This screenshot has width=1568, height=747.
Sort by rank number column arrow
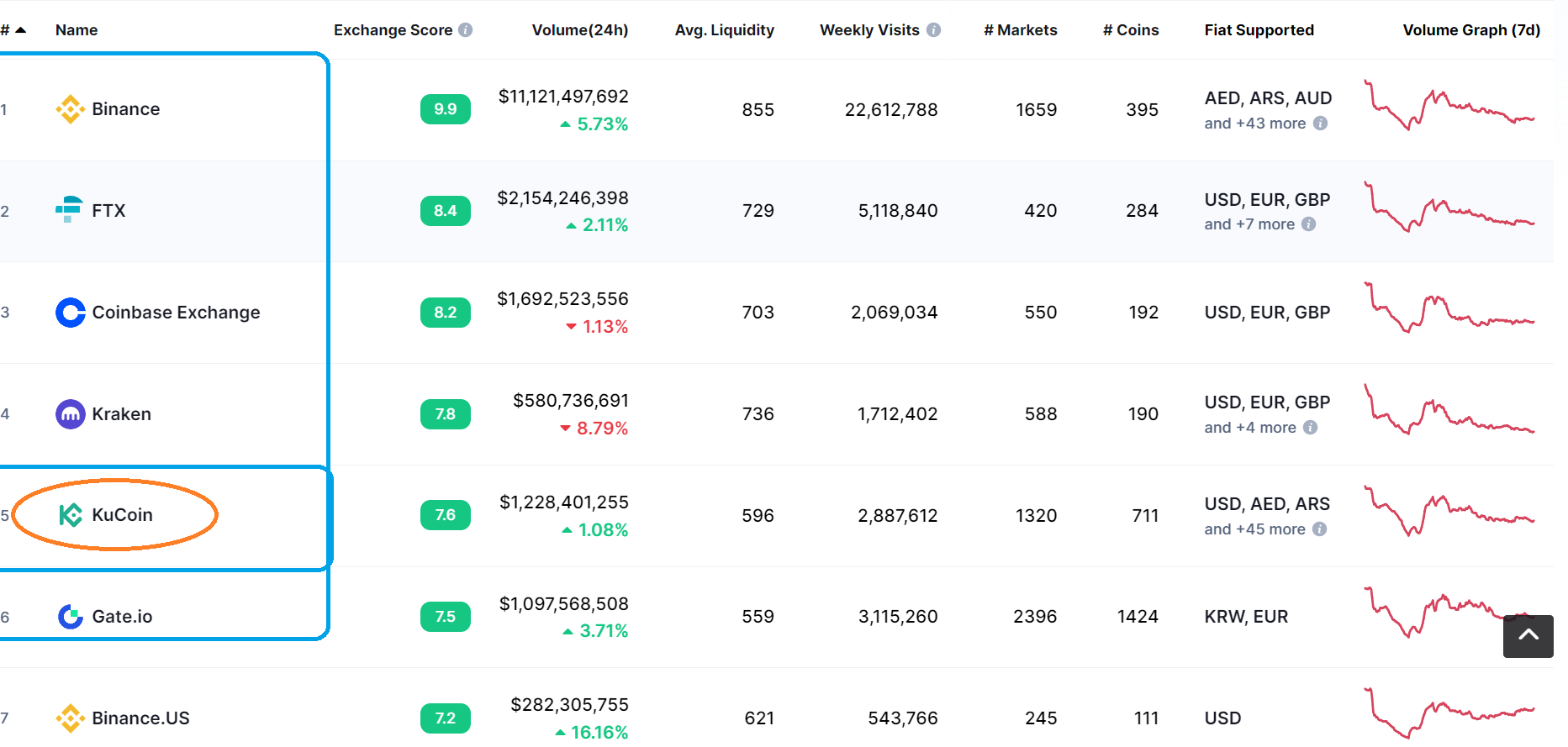[21, 30]
